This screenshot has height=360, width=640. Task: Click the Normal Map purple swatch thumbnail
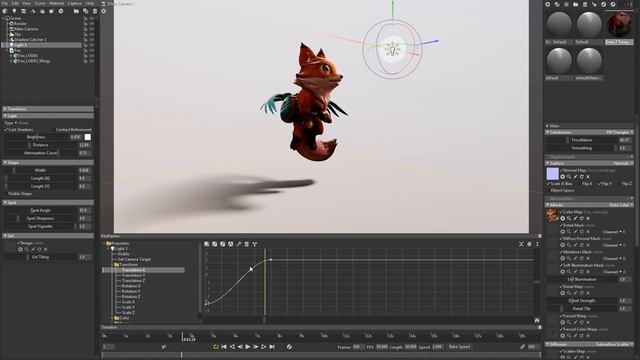[x=552, y=173]
